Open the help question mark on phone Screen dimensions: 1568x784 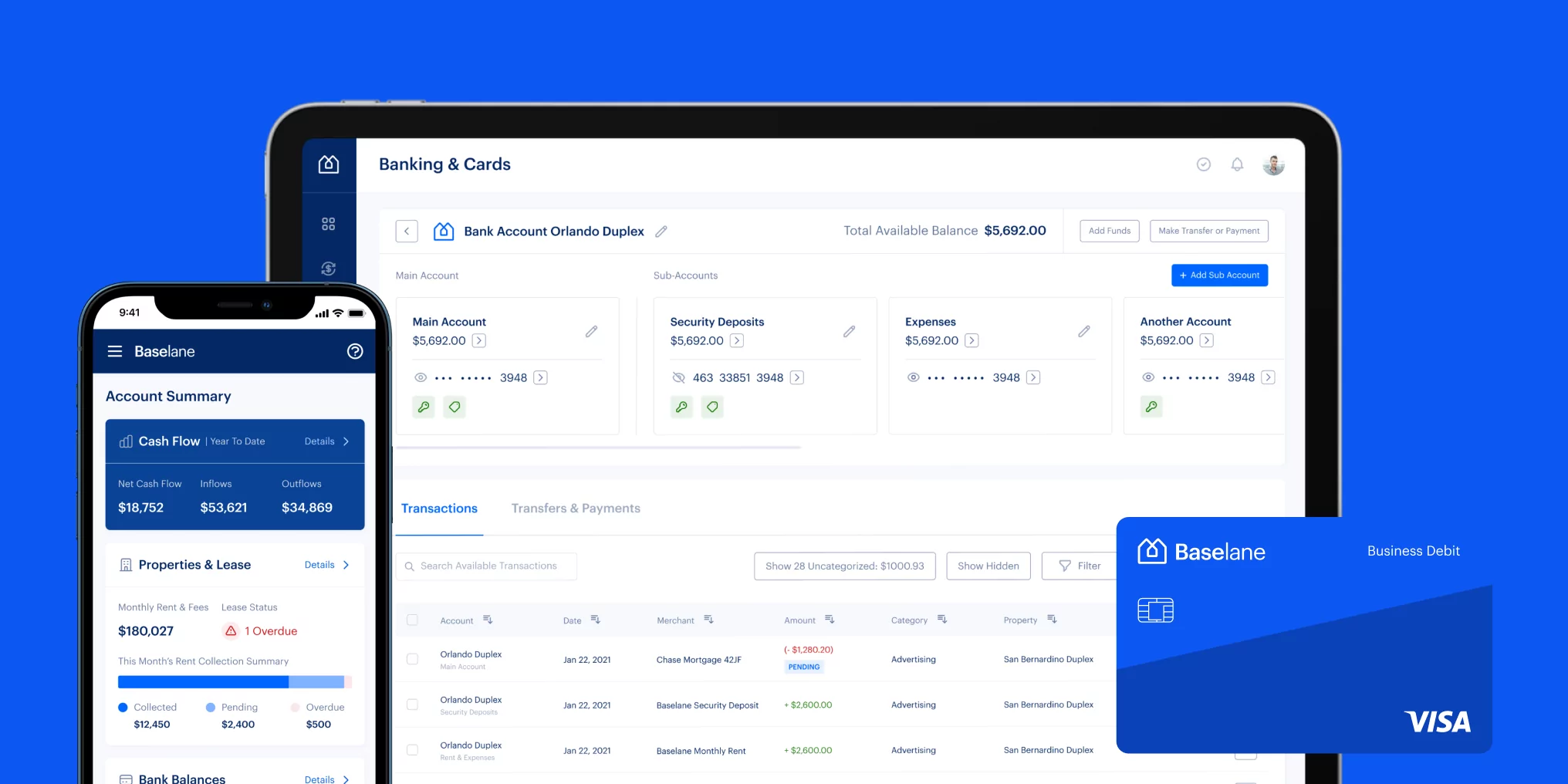(355, 351)
